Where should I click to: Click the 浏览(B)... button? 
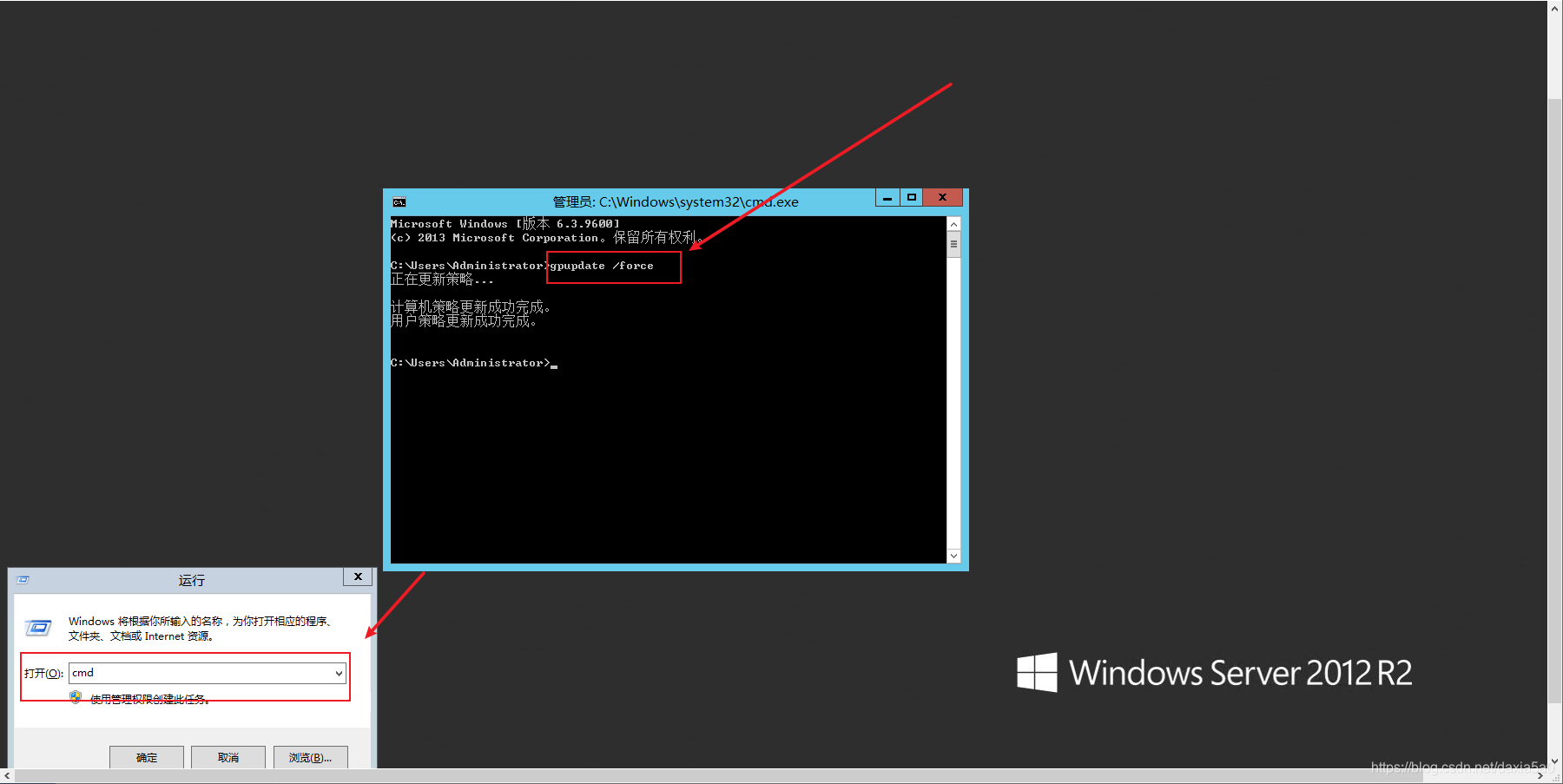[x=310, y=757]
